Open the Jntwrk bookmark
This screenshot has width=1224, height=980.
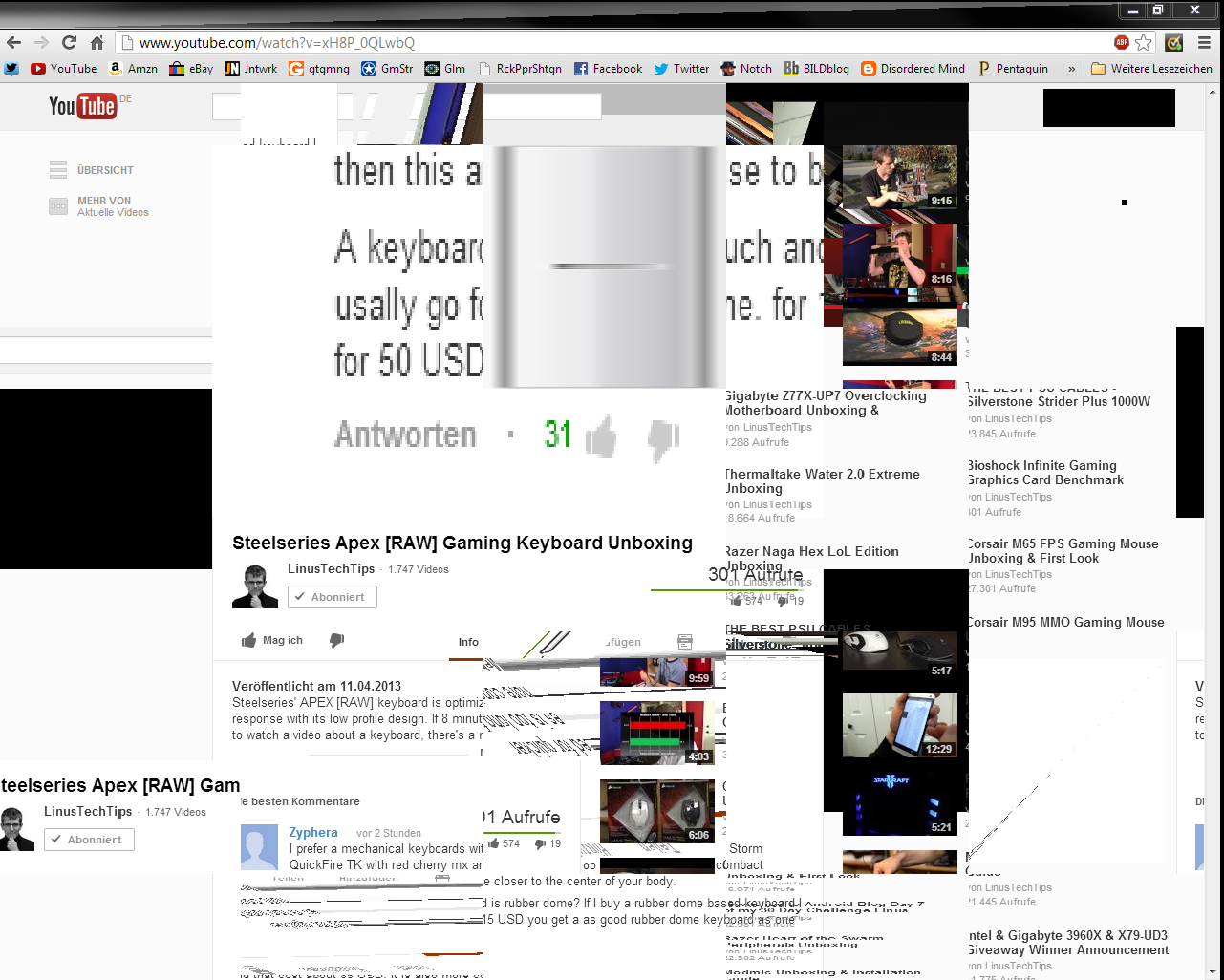pyautogui.click(x=251, y=69)
